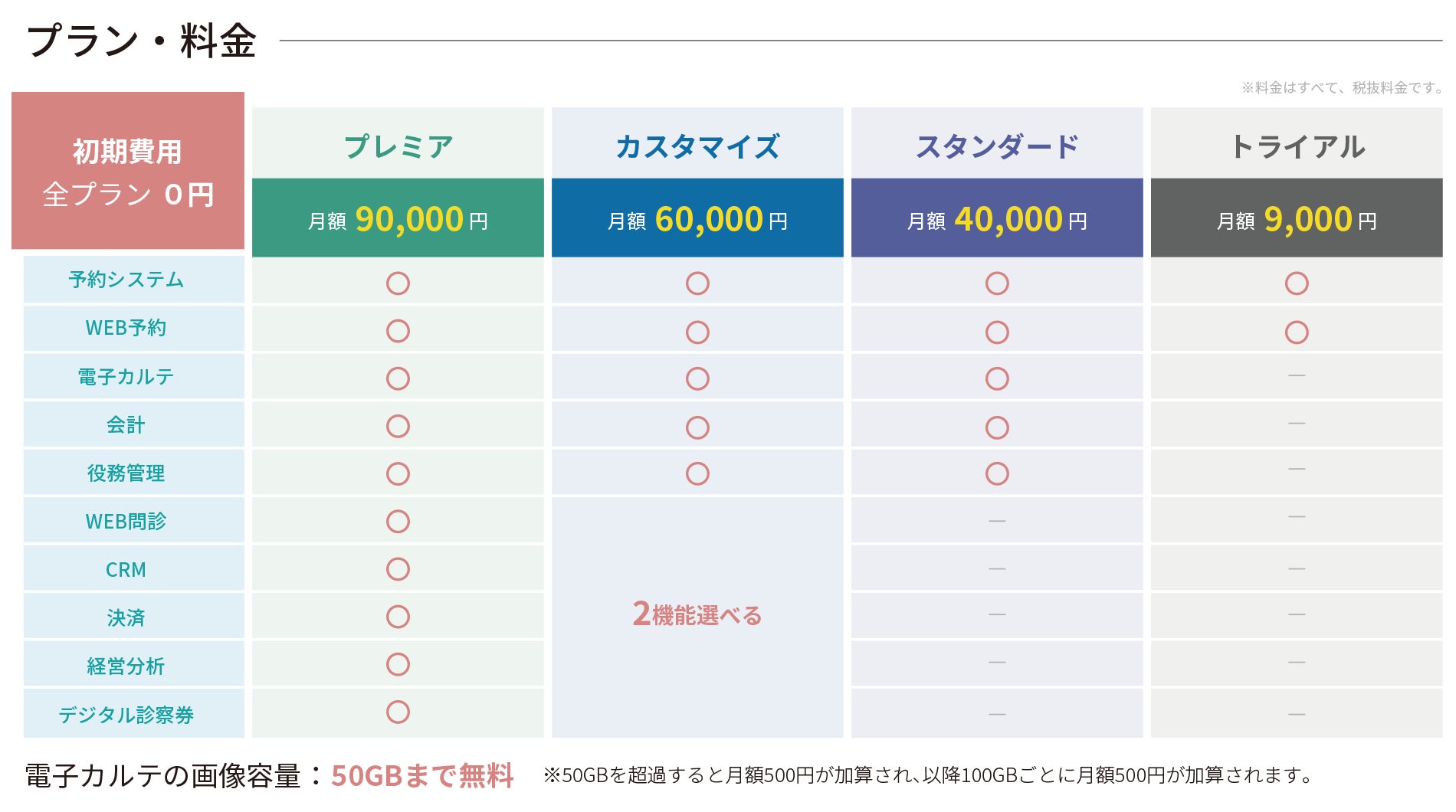Select the カスタマイズ circle for 電子カルテ
Screen dimensions: 1456x812
(x=697, y=378)
